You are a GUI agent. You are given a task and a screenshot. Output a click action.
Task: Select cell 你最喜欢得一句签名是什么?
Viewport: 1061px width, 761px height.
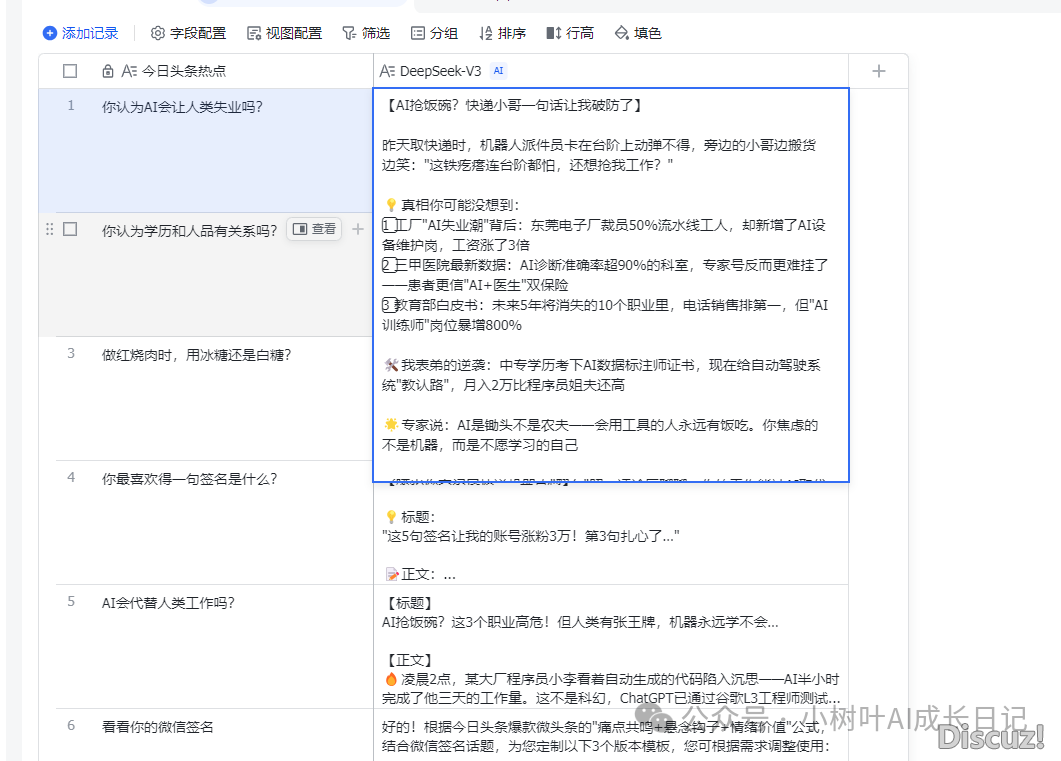206,522
